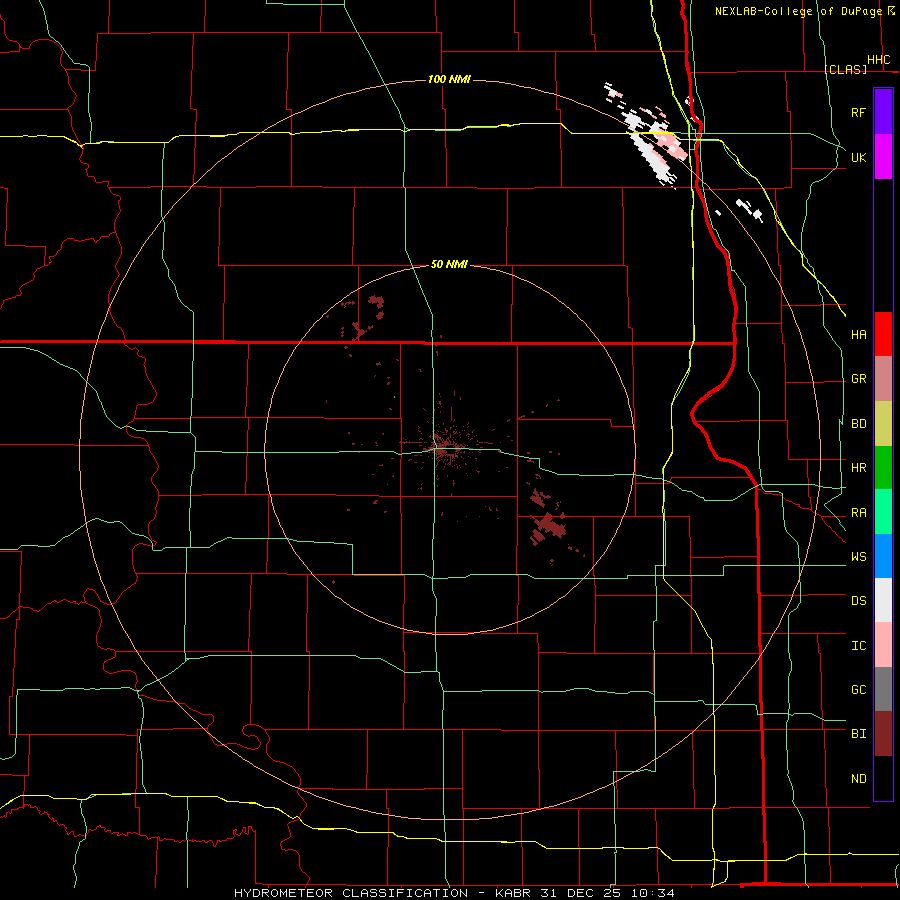Click the IC ice crystals pink swatch
Screen dimensions: 900x900
[x=883, y=645]
